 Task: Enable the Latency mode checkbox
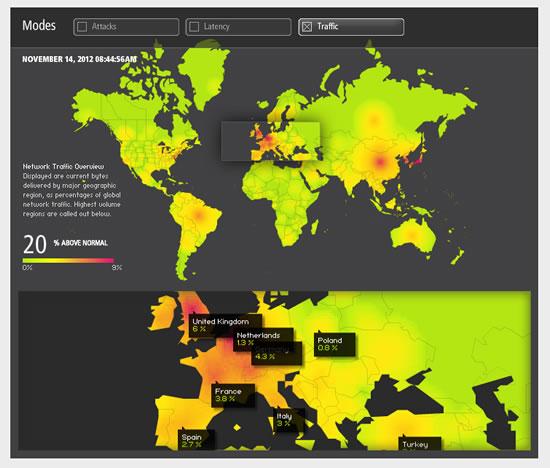tap(194, 27)
